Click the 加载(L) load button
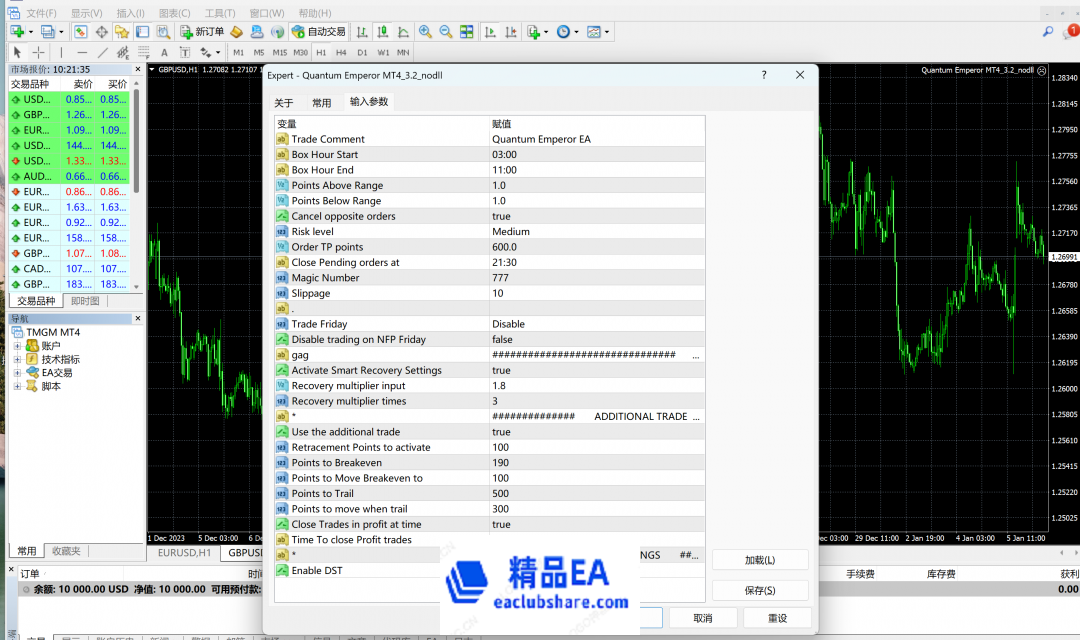The height and width of the screenshot is (640, 1080). click(759, 560)
